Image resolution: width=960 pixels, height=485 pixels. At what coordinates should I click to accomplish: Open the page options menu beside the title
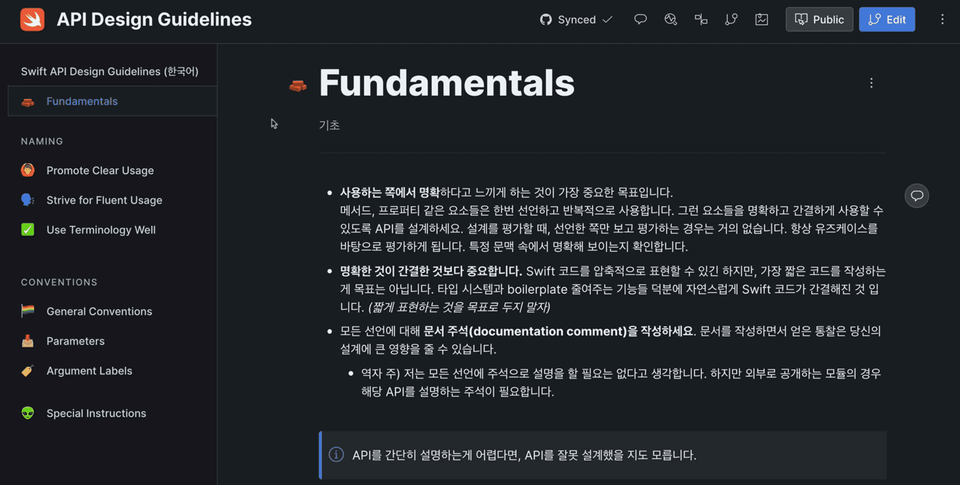pos(871,83)
